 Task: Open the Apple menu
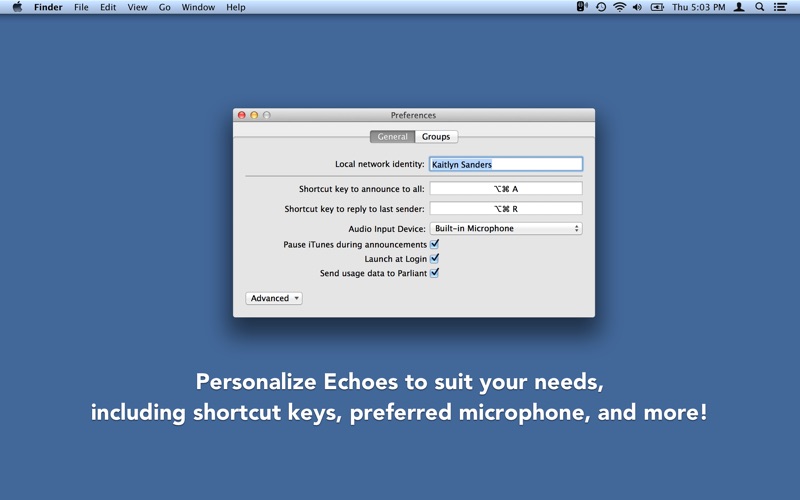(x=17, y=7)
